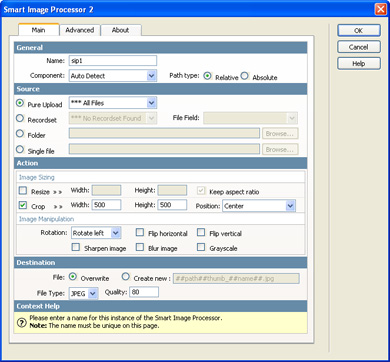Open Help for this dialog
390x362 pixels.
(x=359, y=63)
